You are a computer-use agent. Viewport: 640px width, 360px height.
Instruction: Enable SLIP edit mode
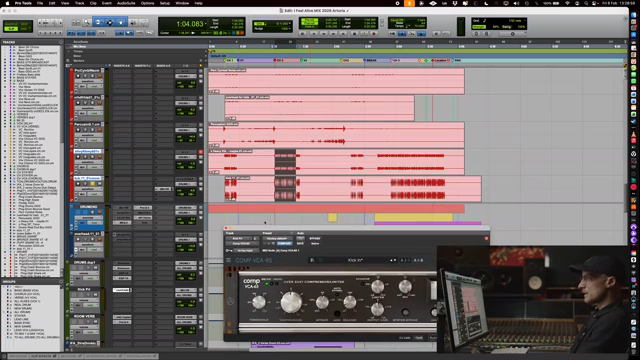11,29
